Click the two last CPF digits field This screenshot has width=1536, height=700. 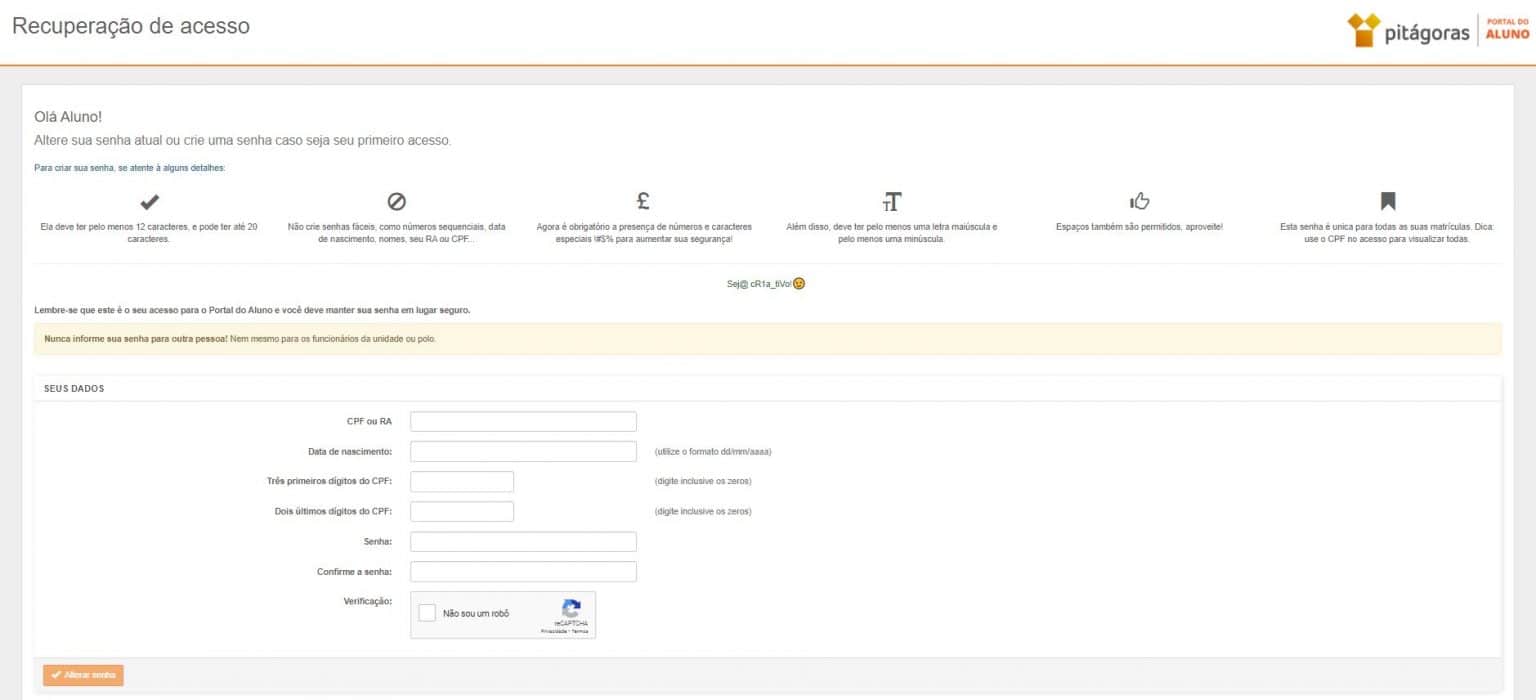tap(461, 511)
